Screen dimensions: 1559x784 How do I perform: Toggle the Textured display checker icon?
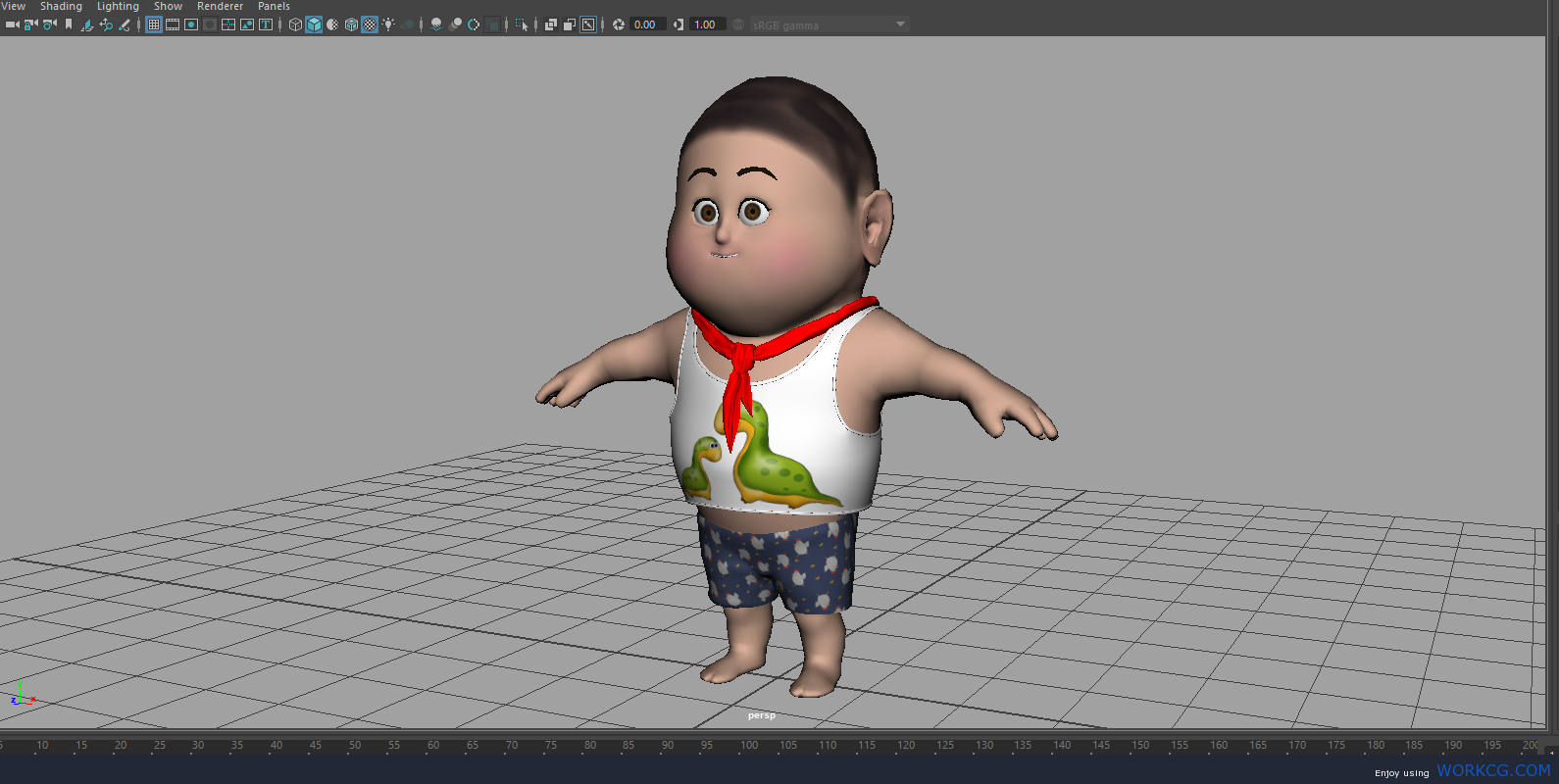pos(370,24)
